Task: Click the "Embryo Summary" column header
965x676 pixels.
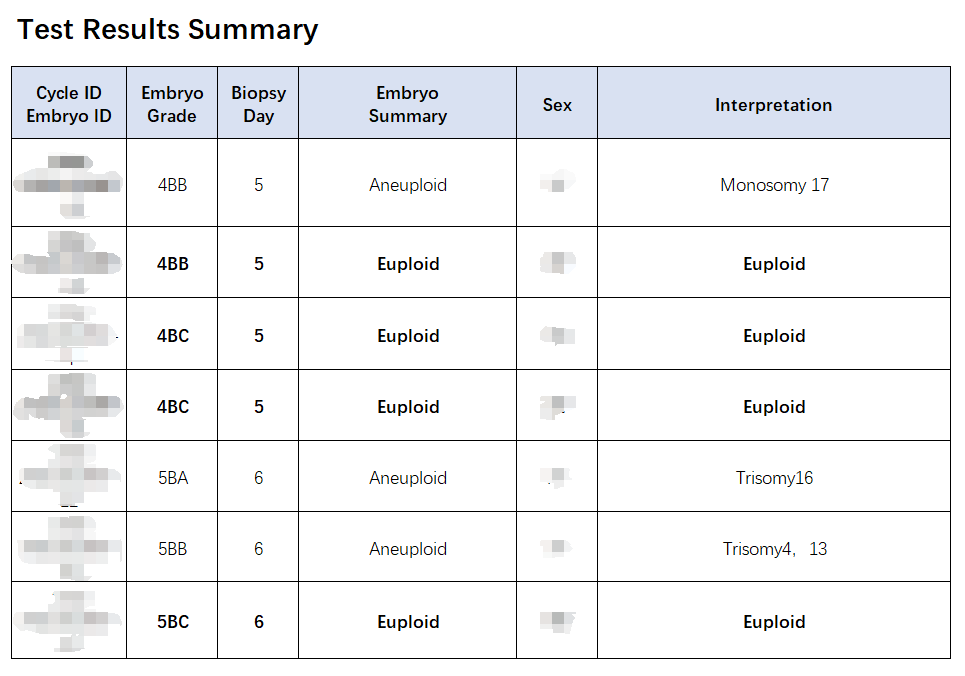Action: tap(407, 104)
